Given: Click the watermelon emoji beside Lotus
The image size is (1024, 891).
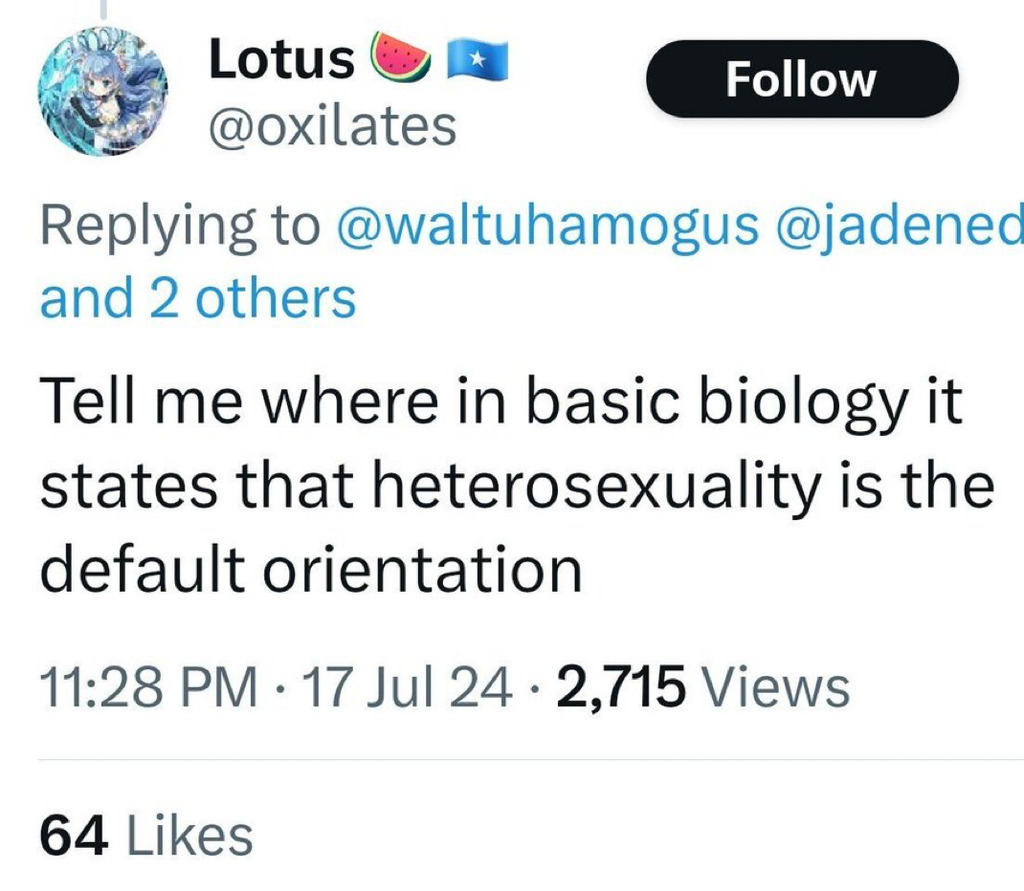Looking at the screenshot, I should (401, 59).
